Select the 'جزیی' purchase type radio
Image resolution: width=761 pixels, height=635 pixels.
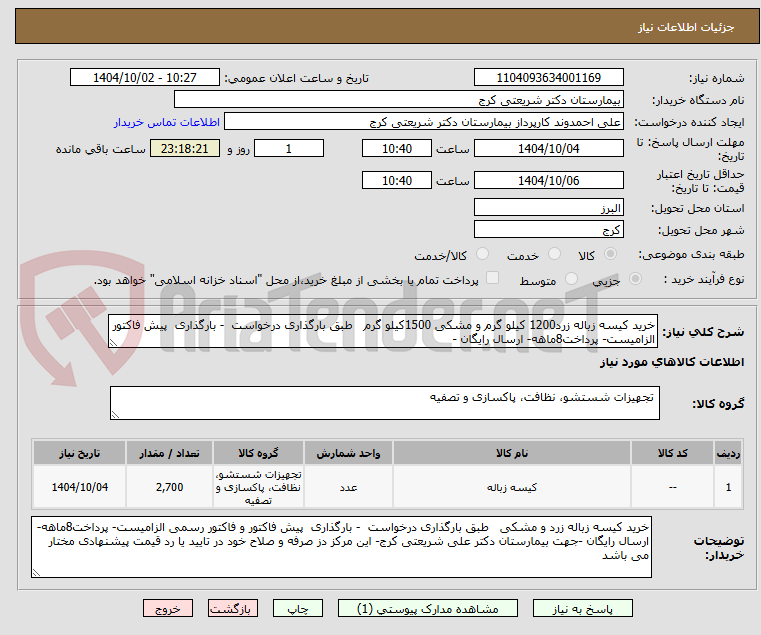tap(635, 279)
